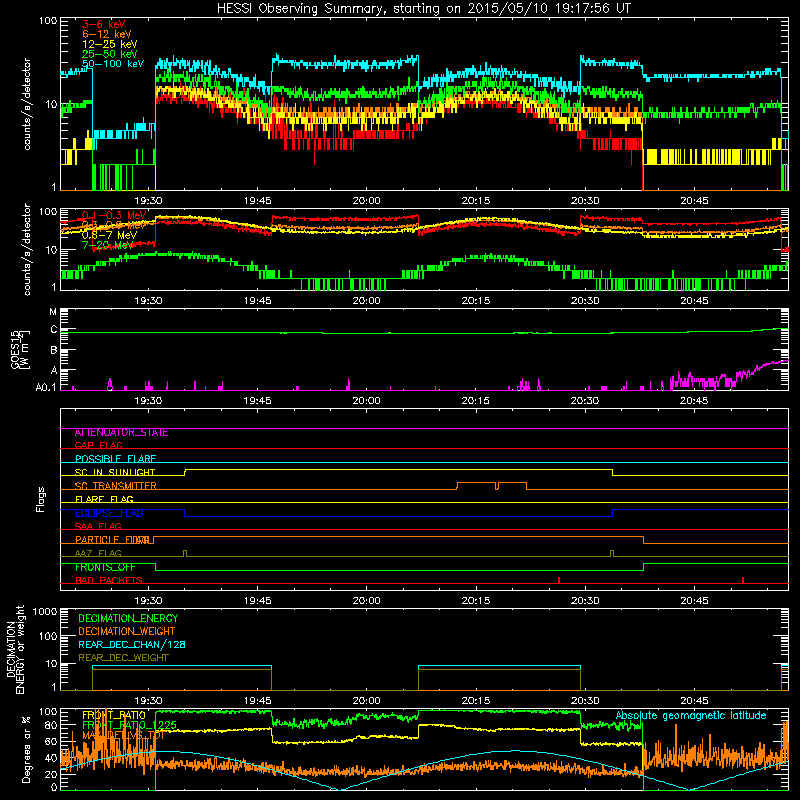Select the 25-50 keV legend label
Viewport: 800px width, 800px height.
coord(110,54)
